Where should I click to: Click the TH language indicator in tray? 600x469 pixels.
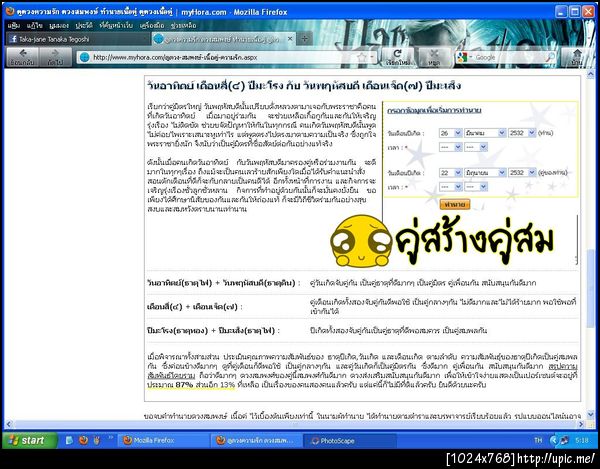click(x=538, y=440)
